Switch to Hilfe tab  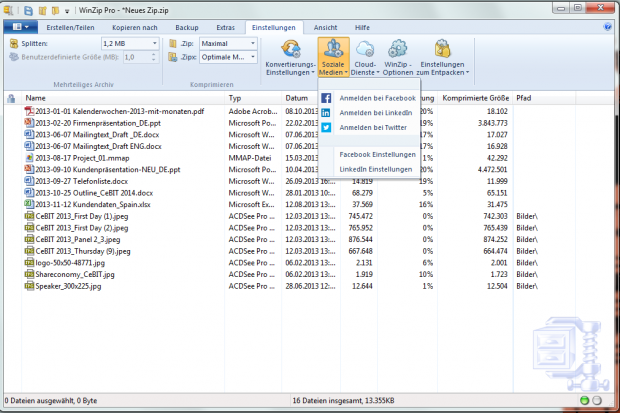click(362, 27)
